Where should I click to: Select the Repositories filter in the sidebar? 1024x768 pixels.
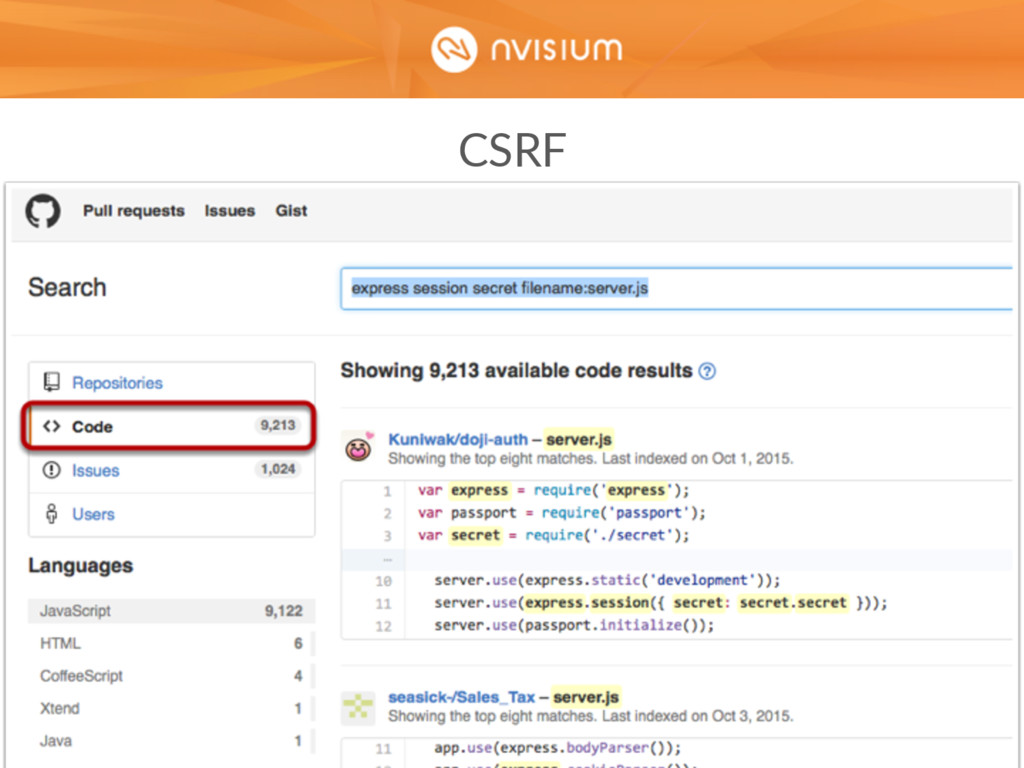point(172,383)
